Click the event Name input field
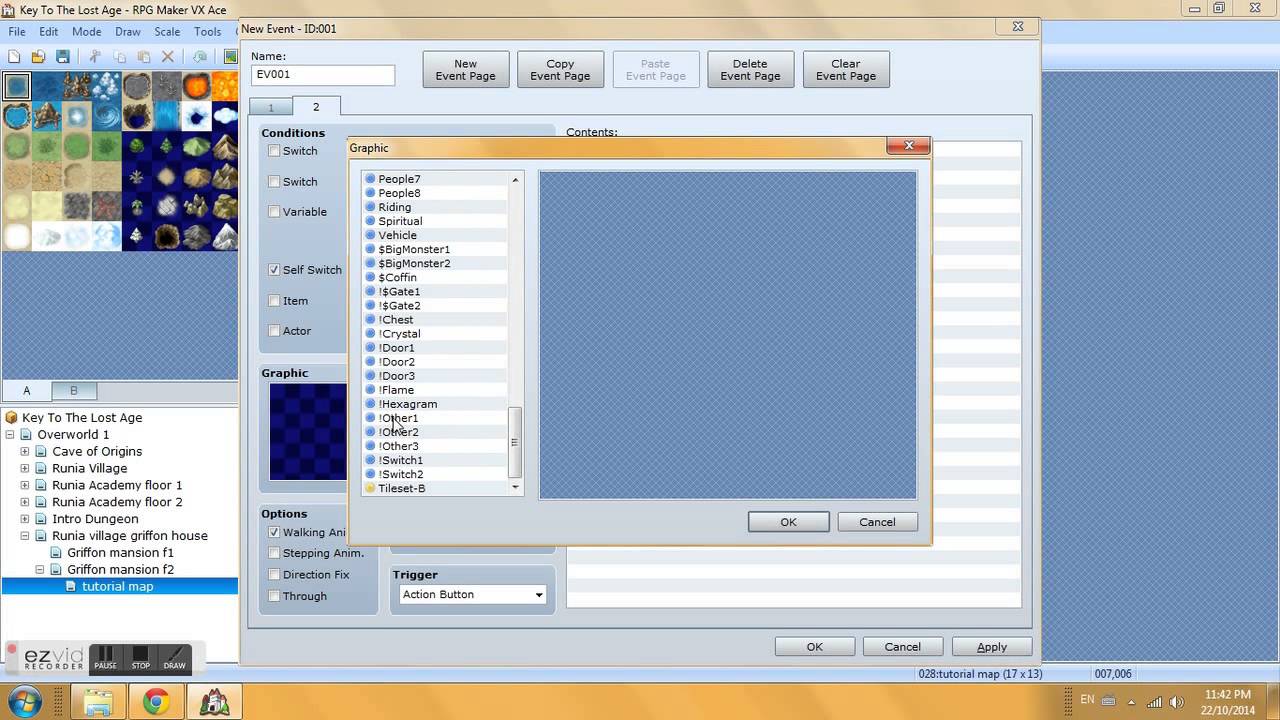The image size is (1280, 720). [322, 75]
